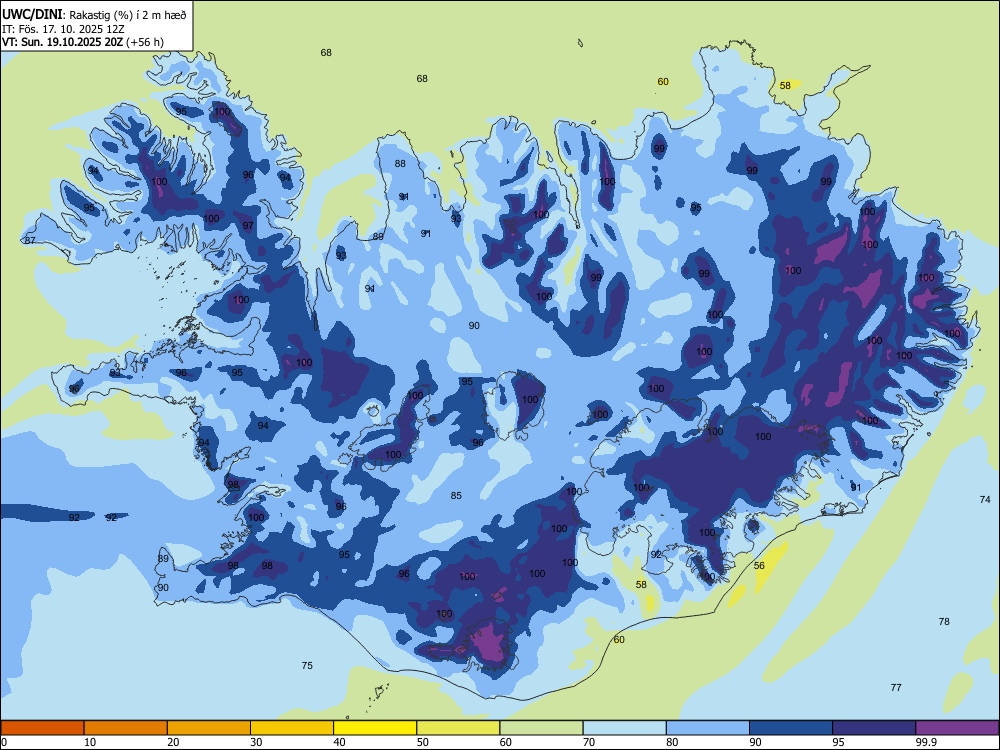Click the legend tick label '80'

coord(672,742)
